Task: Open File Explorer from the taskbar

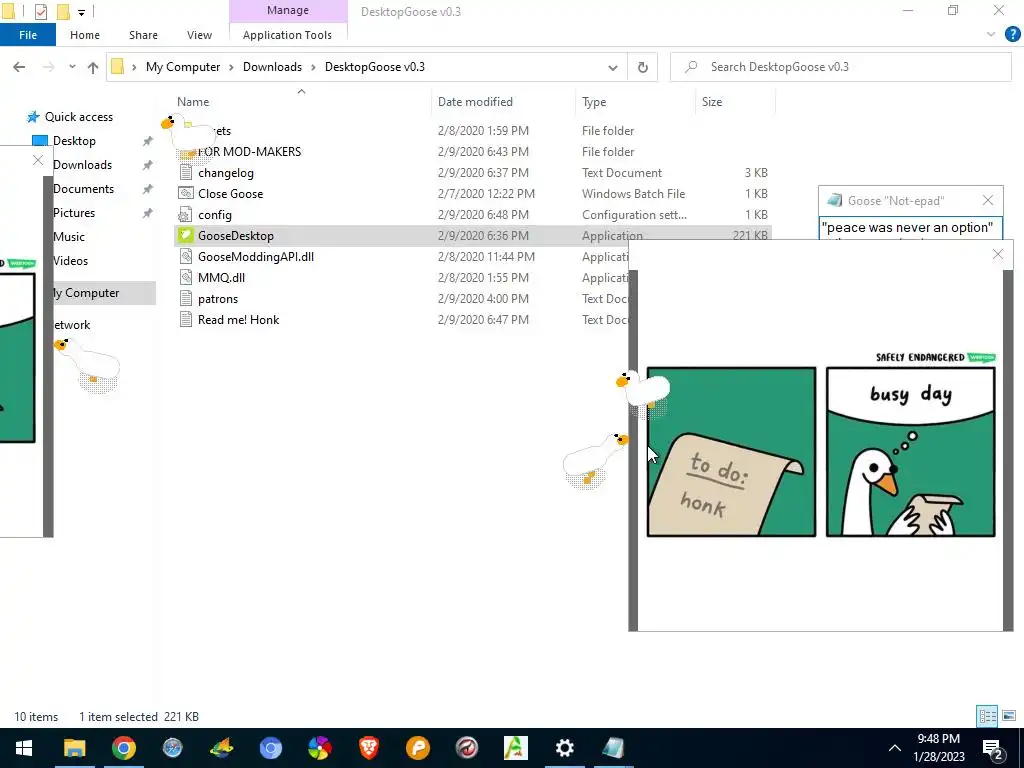Action: tap(74, 748)
